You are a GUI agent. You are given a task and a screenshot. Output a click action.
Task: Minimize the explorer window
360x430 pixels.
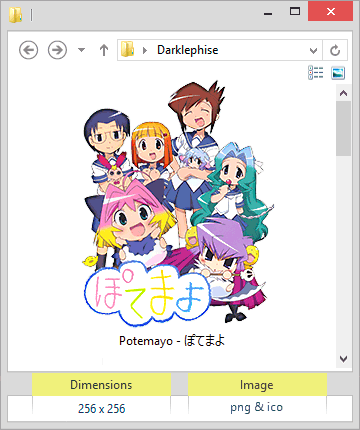[x=268, y=13]
